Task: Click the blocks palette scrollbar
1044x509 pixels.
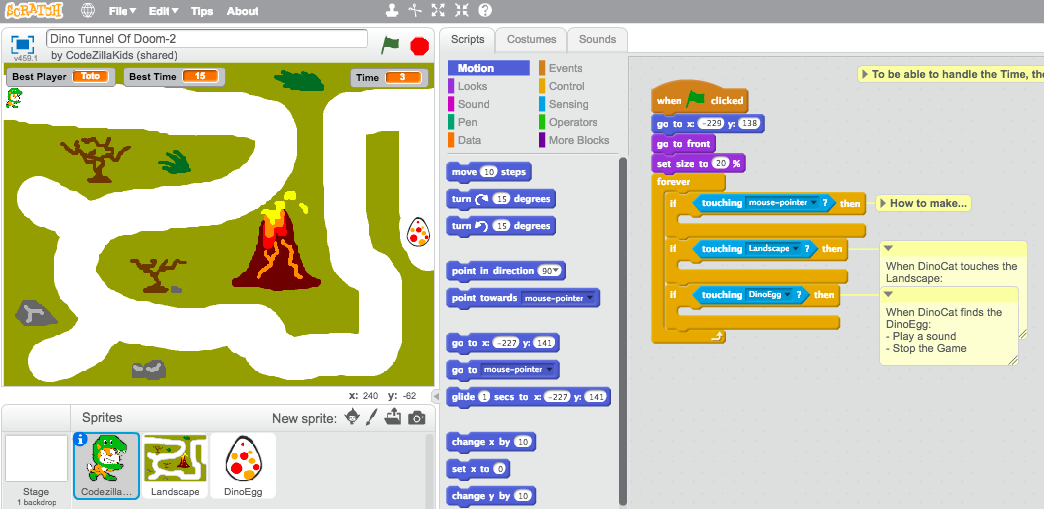Action: tap(623, 331)
